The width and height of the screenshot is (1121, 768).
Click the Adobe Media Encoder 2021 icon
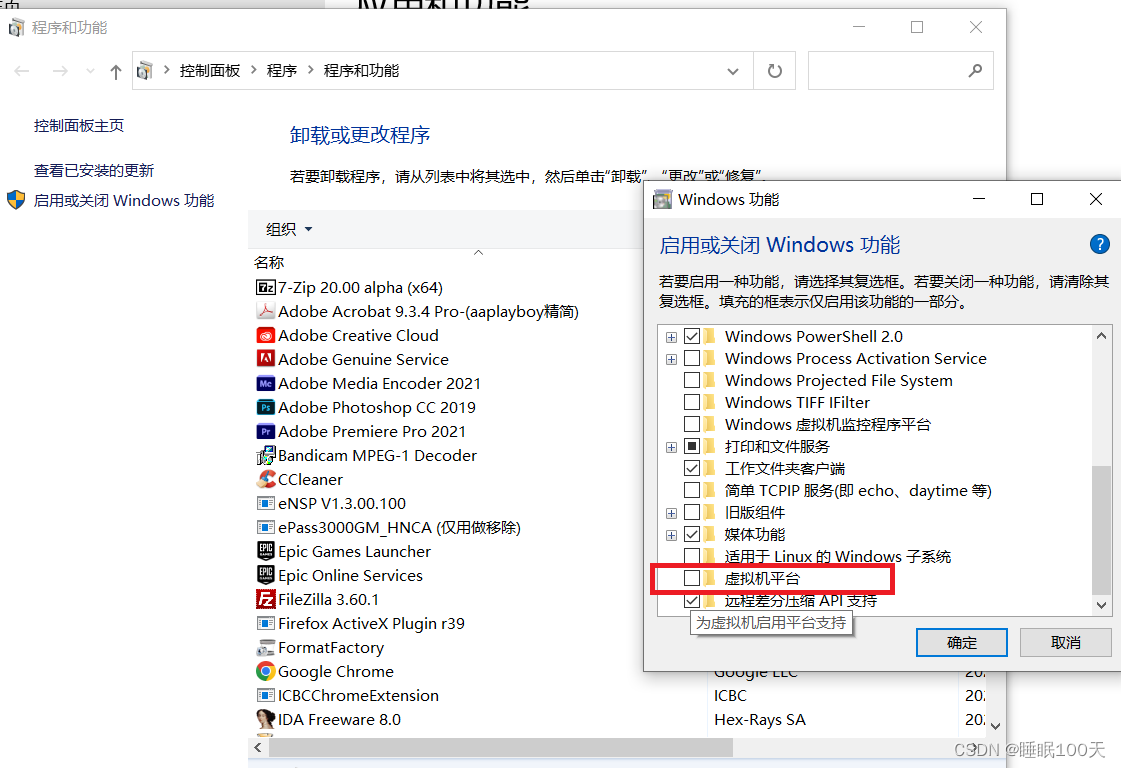pyautogui.click(x=265, y=383)
